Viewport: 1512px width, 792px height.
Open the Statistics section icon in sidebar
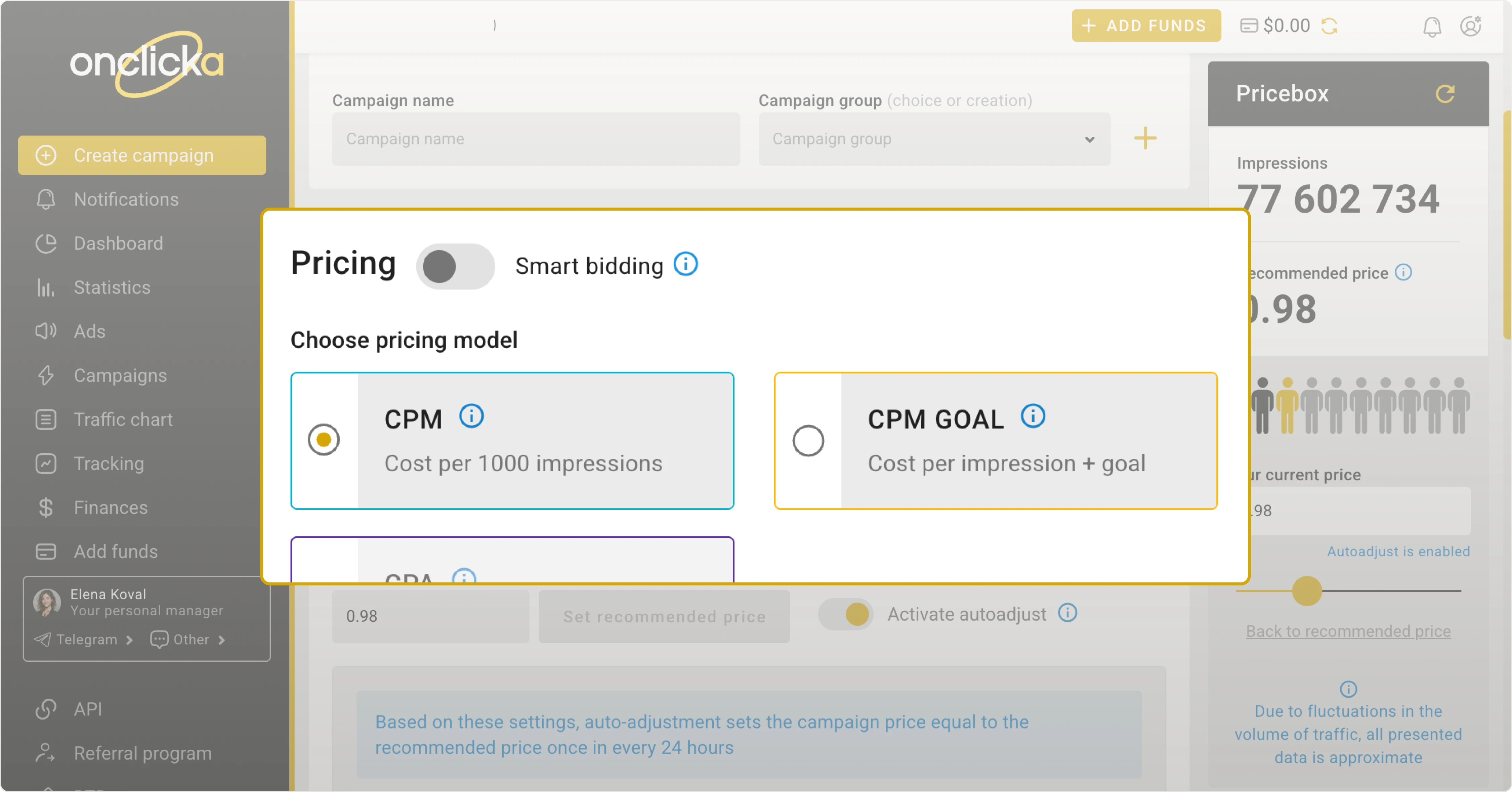pyautogui.click(x=46, y=288)
